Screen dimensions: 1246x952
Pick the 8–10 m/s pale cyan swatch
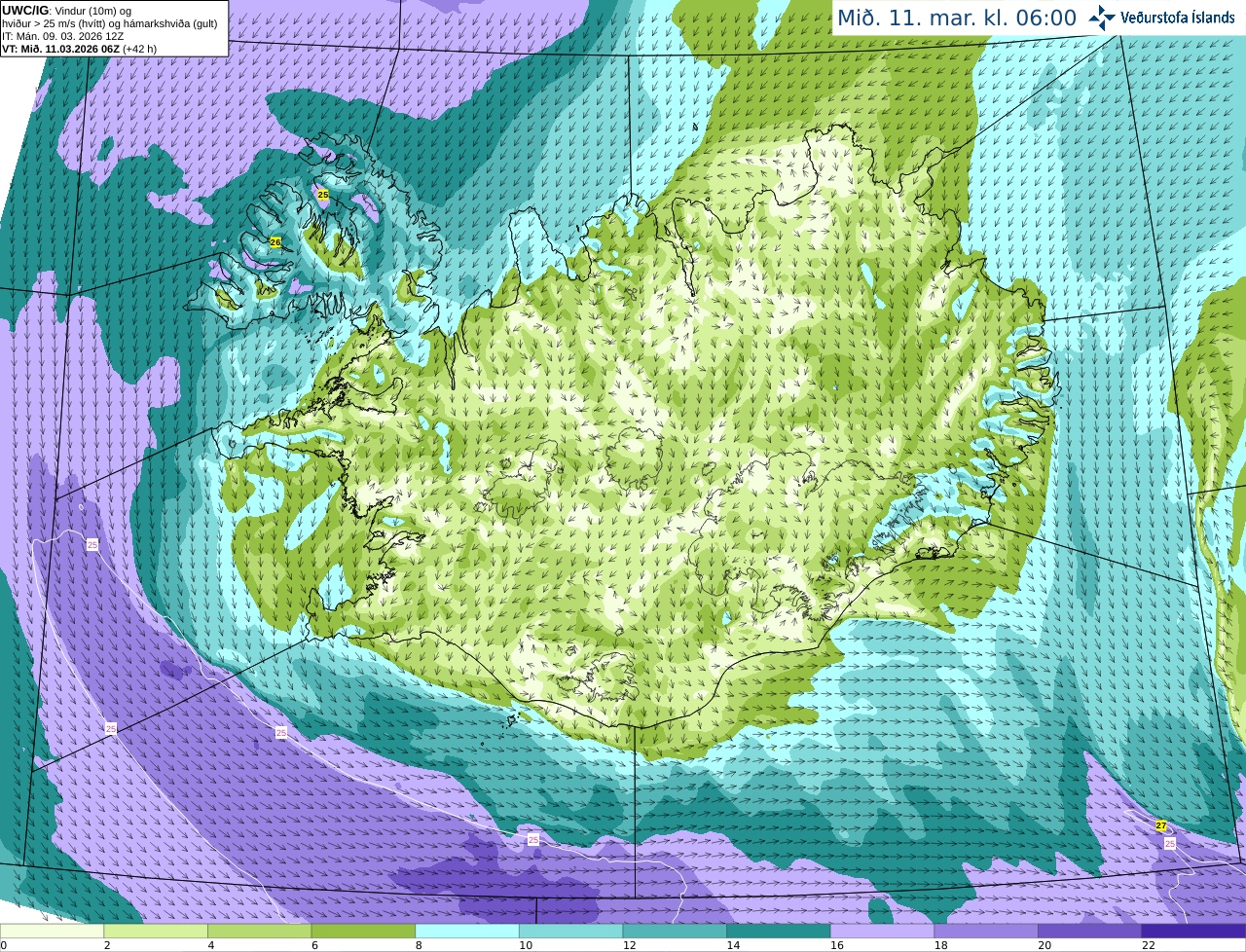point(467,932)
